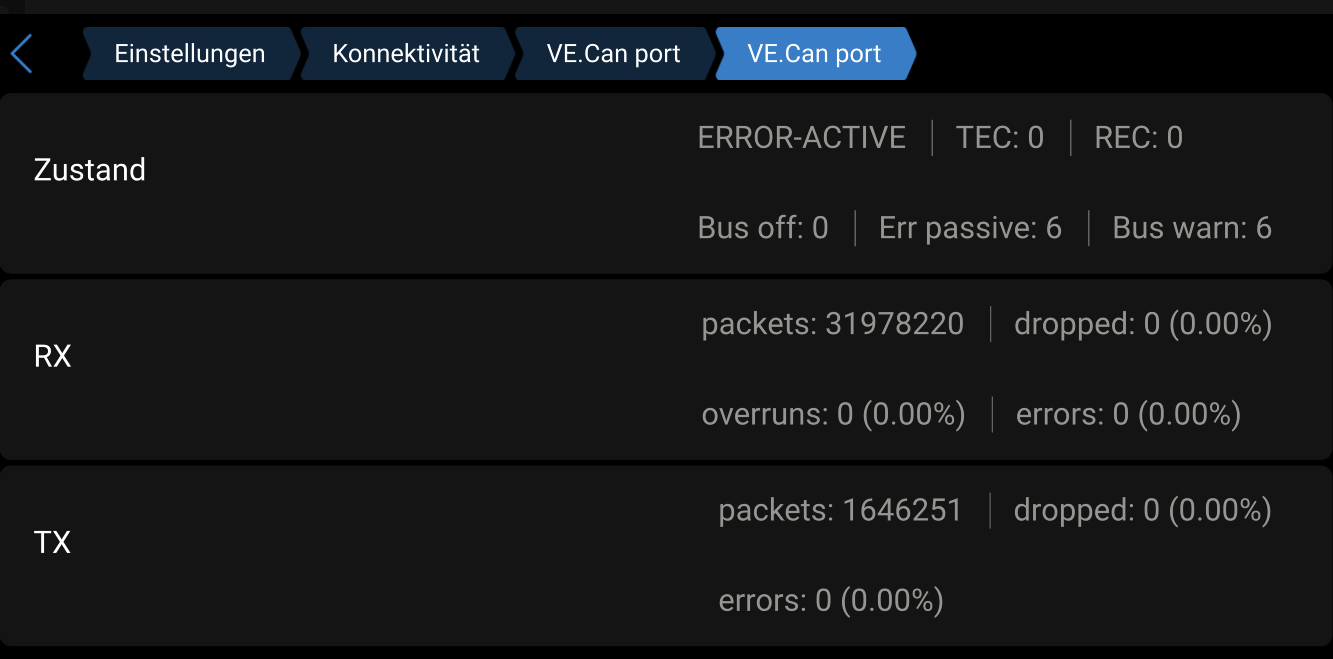Click the TX row label
The width and height of the screenshot is (1333, 659).
52,543
